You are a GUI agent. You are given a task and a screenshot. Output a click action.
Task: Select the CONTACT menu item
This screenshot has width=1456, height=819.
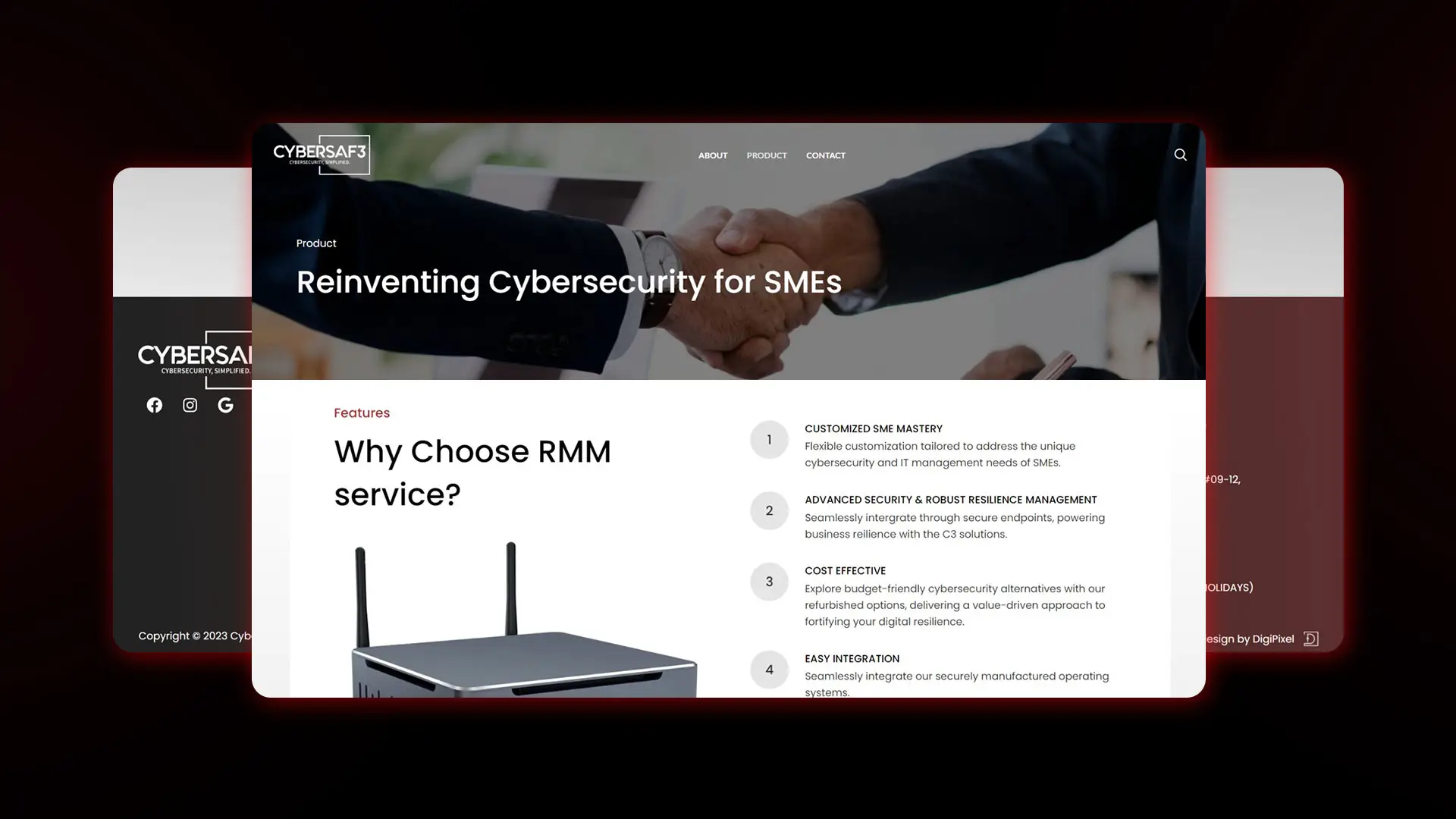825,155
